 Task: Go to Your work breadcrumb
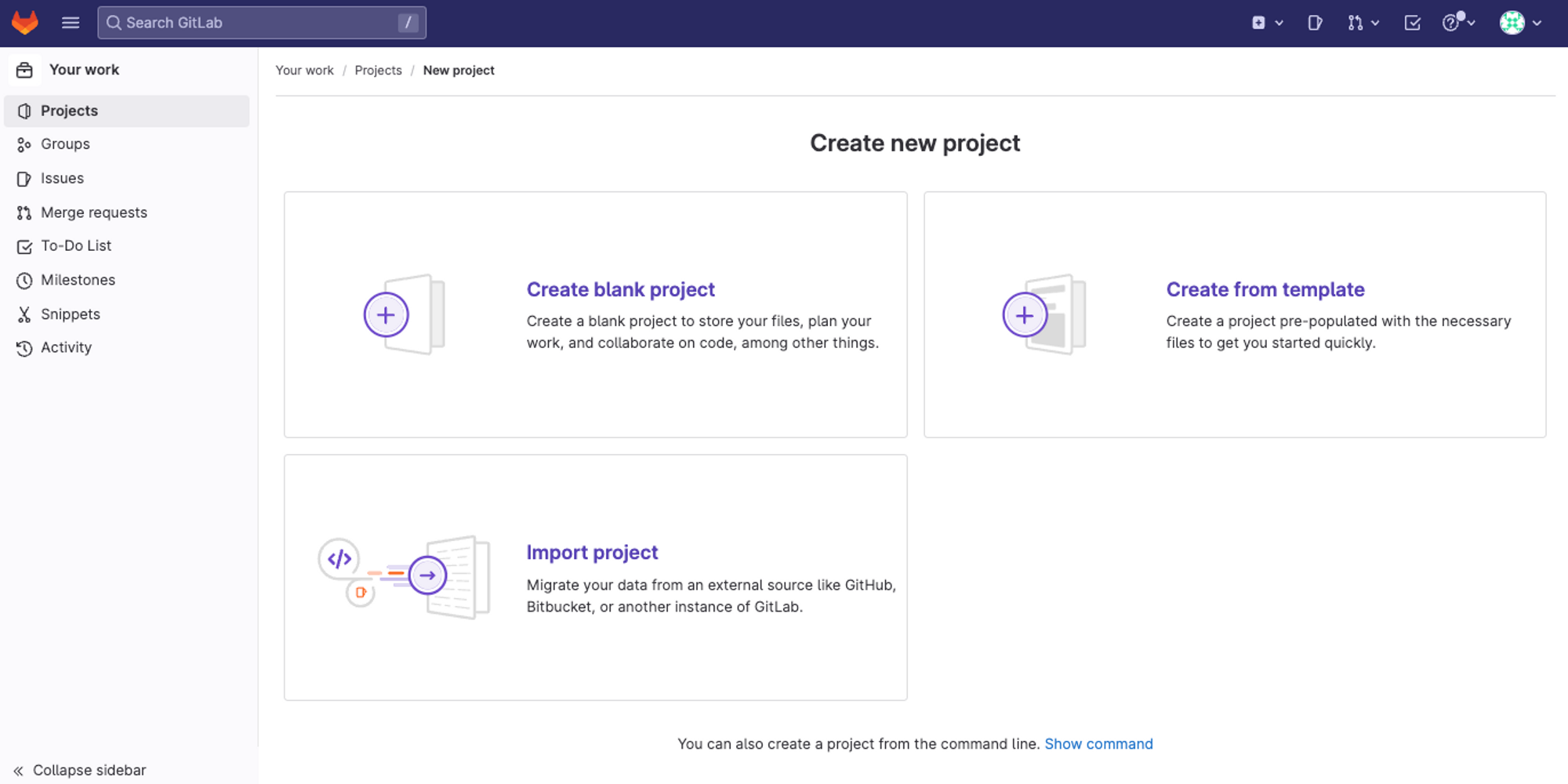click(304, 71)
